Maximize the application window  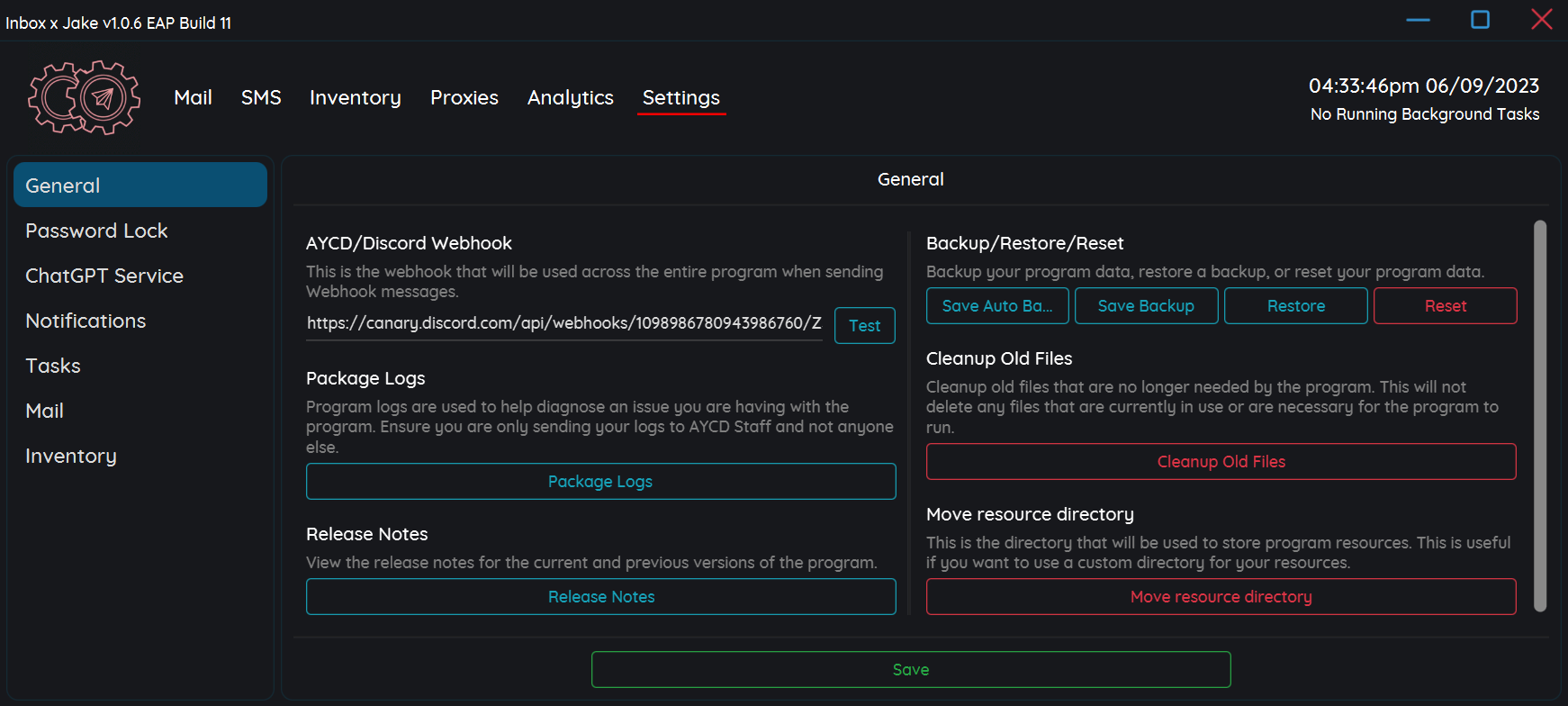pyautogui.click(x=1480, y=20)
